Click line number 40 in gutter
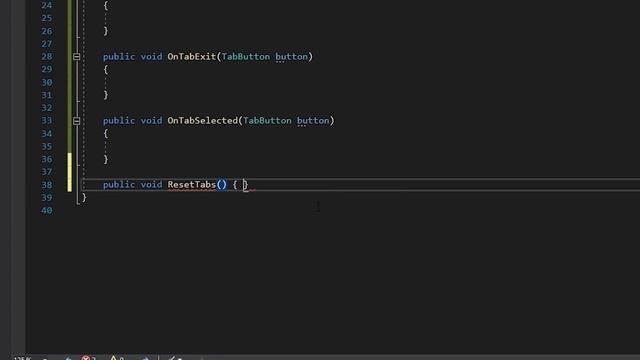 coord(47,210)
